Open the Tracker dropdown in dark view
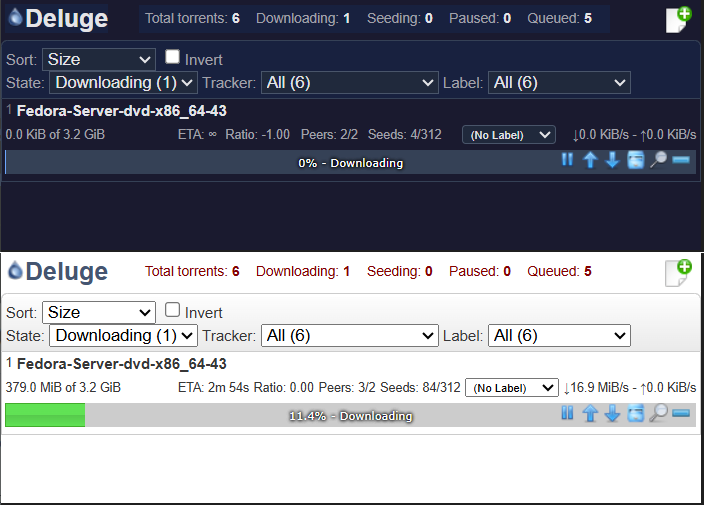Viewport: 704px width, 505px height. 350,83
